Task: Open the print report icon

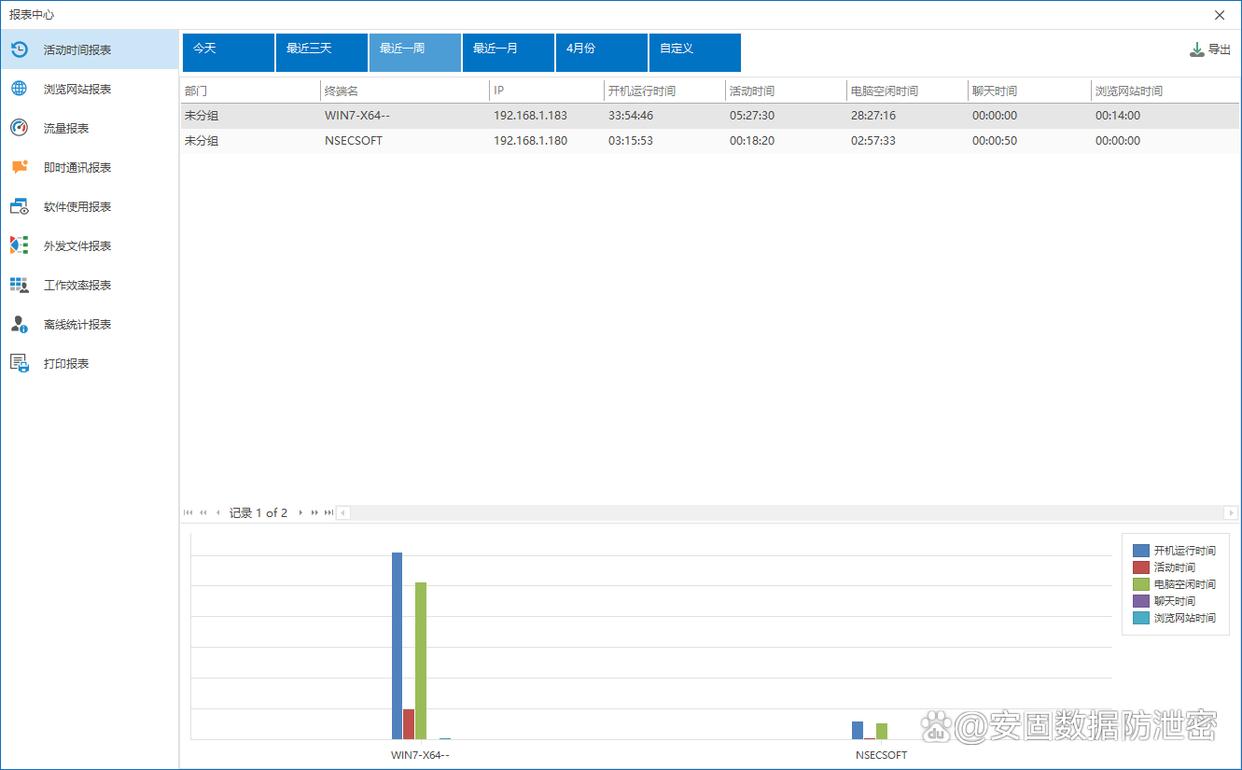Action: pos(19,363)
